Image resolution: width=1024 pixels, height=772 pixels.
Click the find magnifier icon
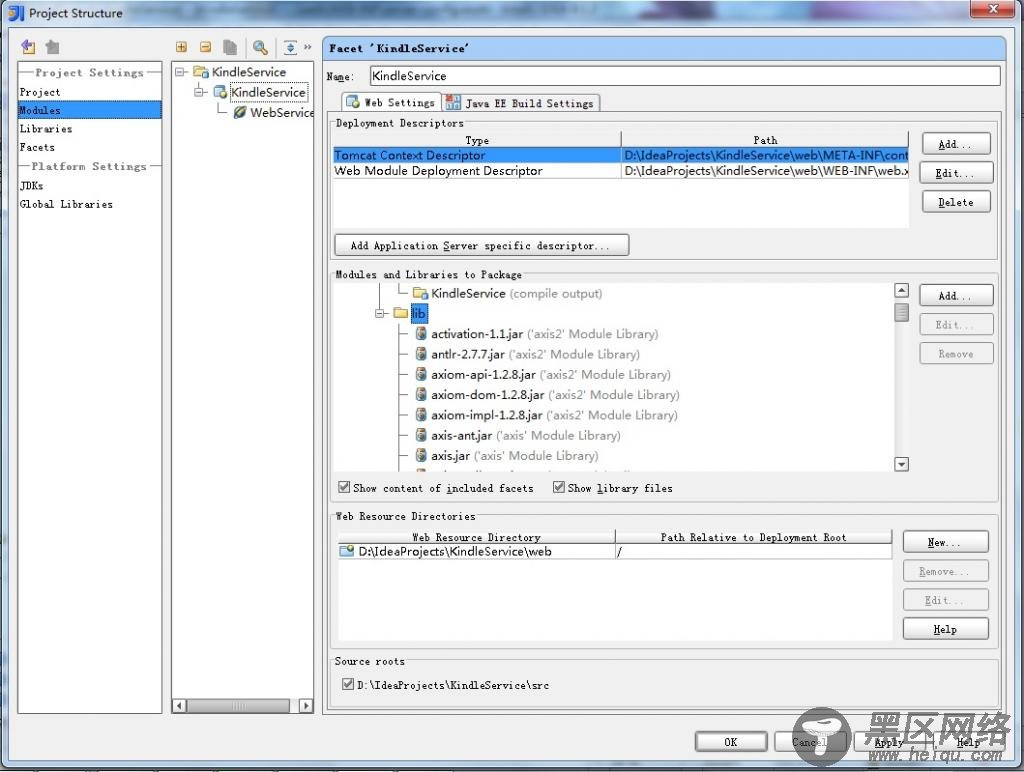pyautogui.click(x=260, y=47)
